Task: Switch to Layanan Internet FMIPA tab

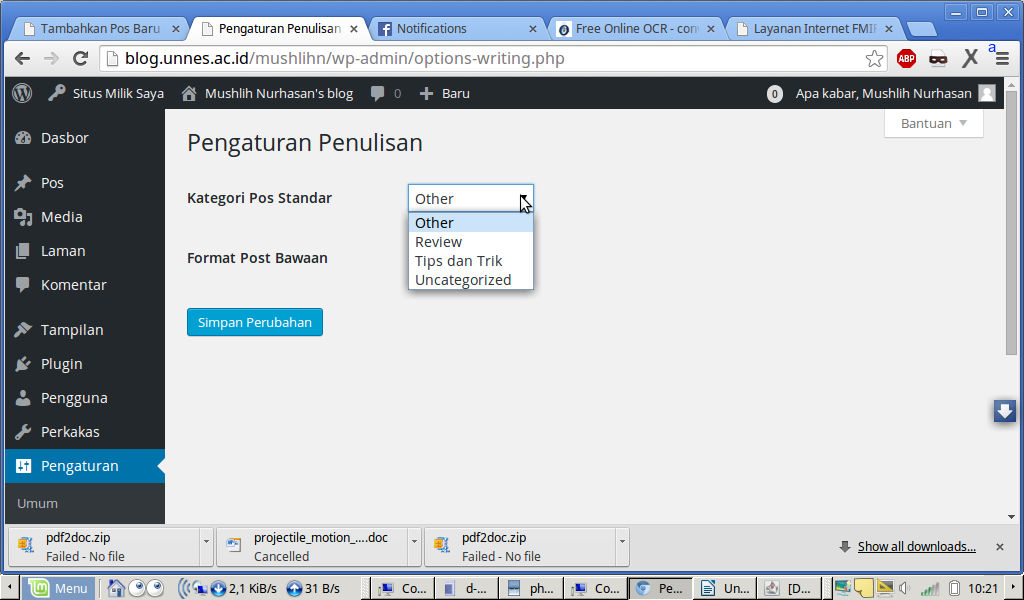Action: click(814, 29)
